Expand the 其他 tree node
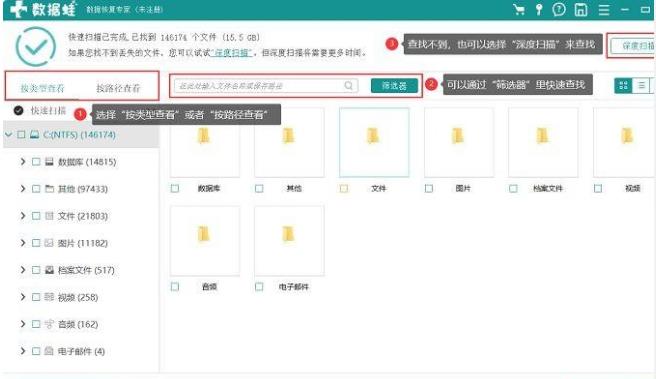Viewport: 656px width, 379px height. coord(23,189)
